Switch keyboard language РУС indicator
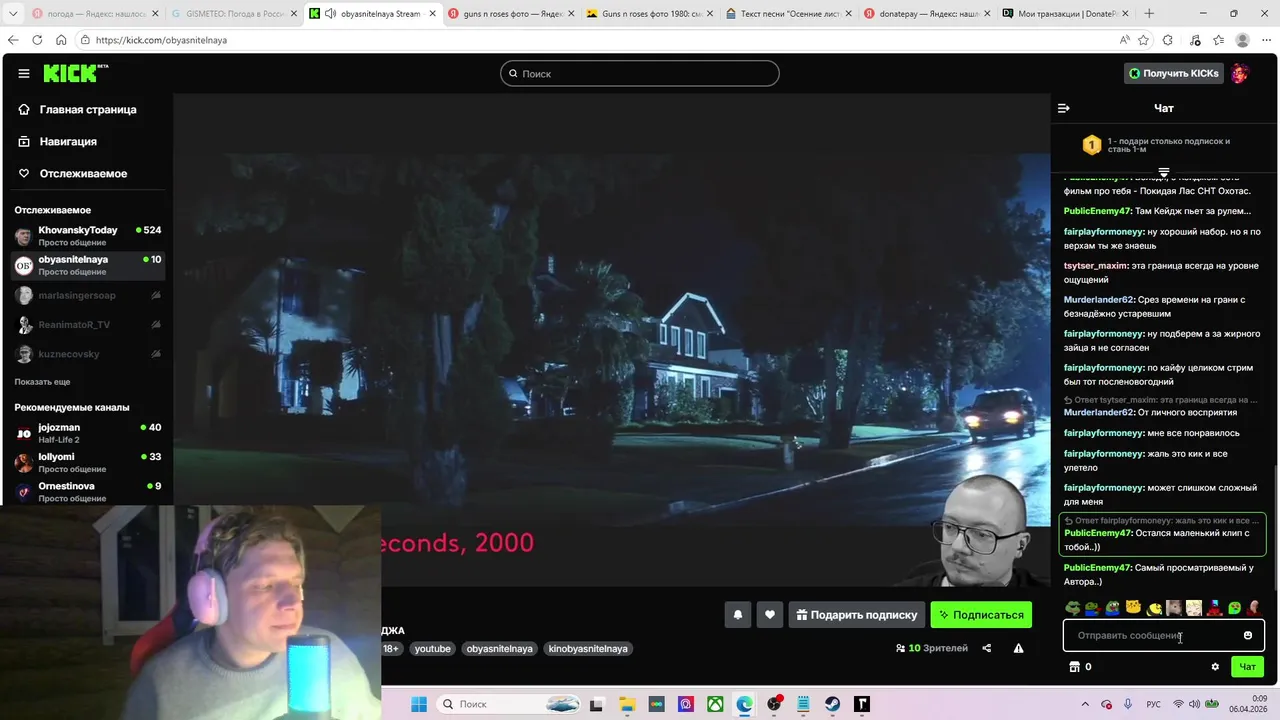Image resolution: width=1280 pixels, height=720 pixels. pyautogui.click(x=1153, y=704)
